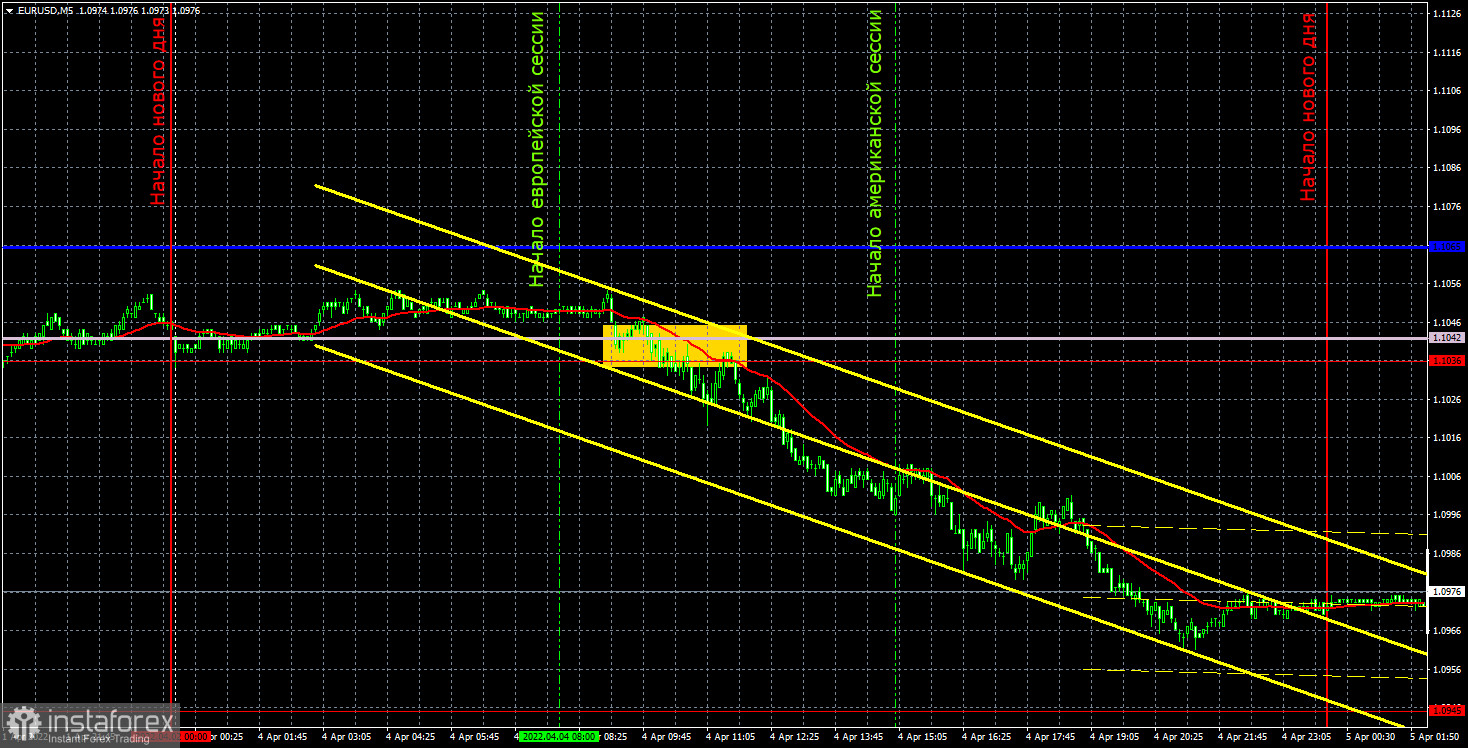The height and width of the screenshot is (748, 1468).
Task: Select the yellow rectangle signal zone
Action: click(x=675, y=345)
